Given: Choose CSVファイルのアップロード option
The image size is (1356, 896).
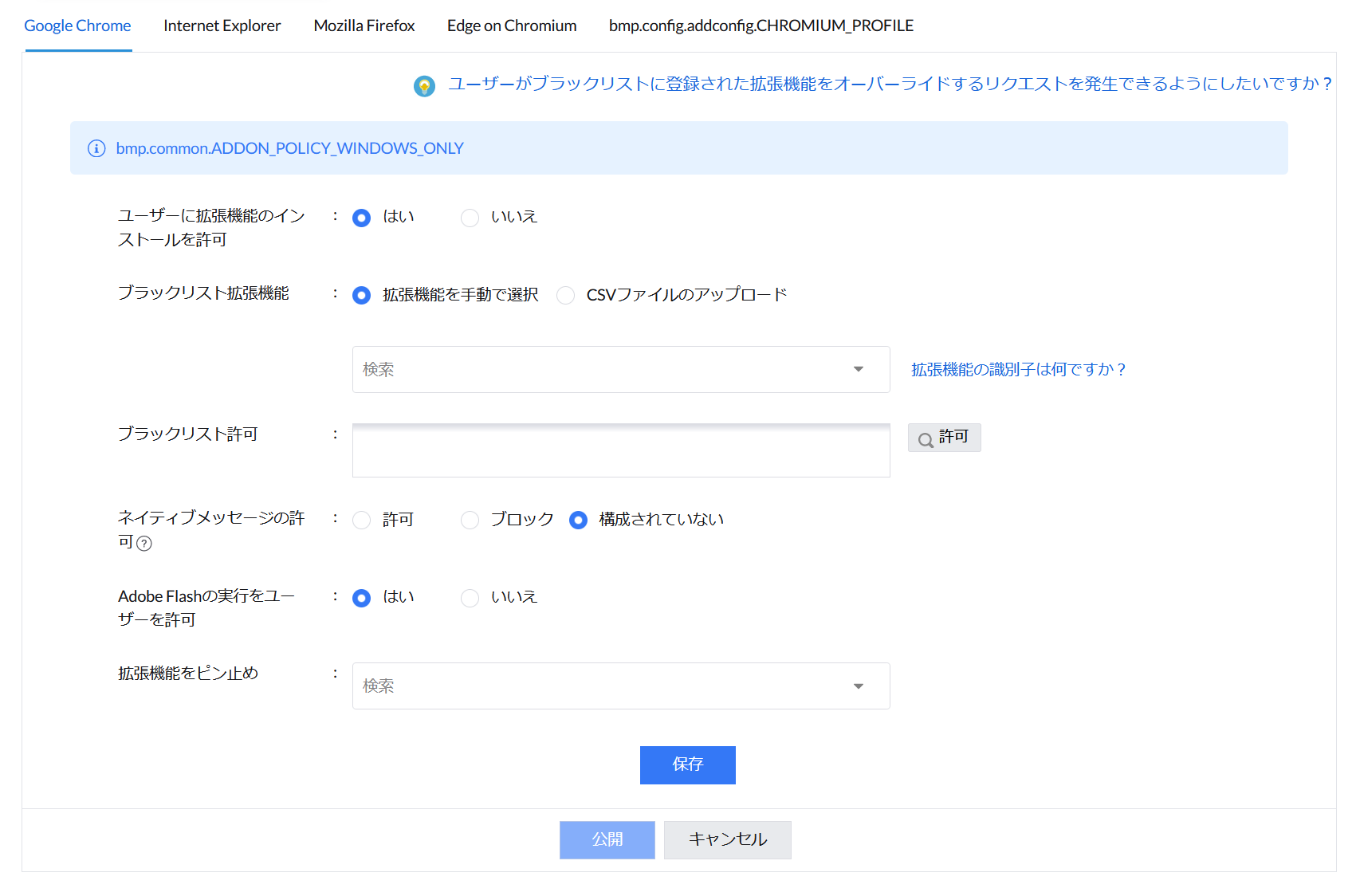Looking at the screenshot, I should [566, 296].
